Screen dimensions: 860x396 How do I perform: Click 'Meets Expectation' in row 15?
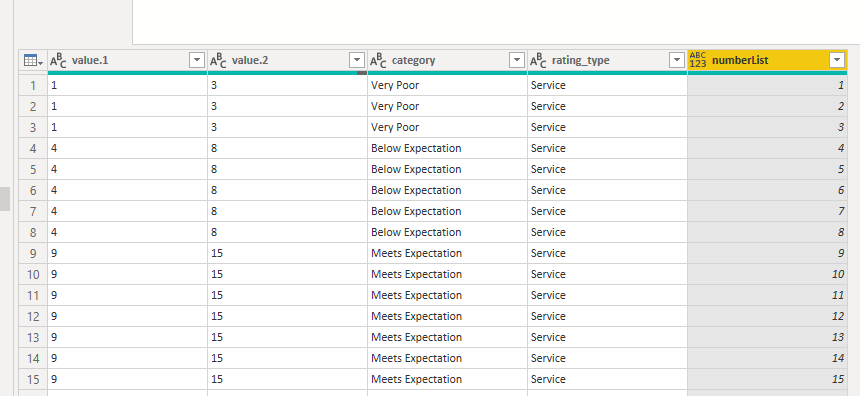pos(416,380)
